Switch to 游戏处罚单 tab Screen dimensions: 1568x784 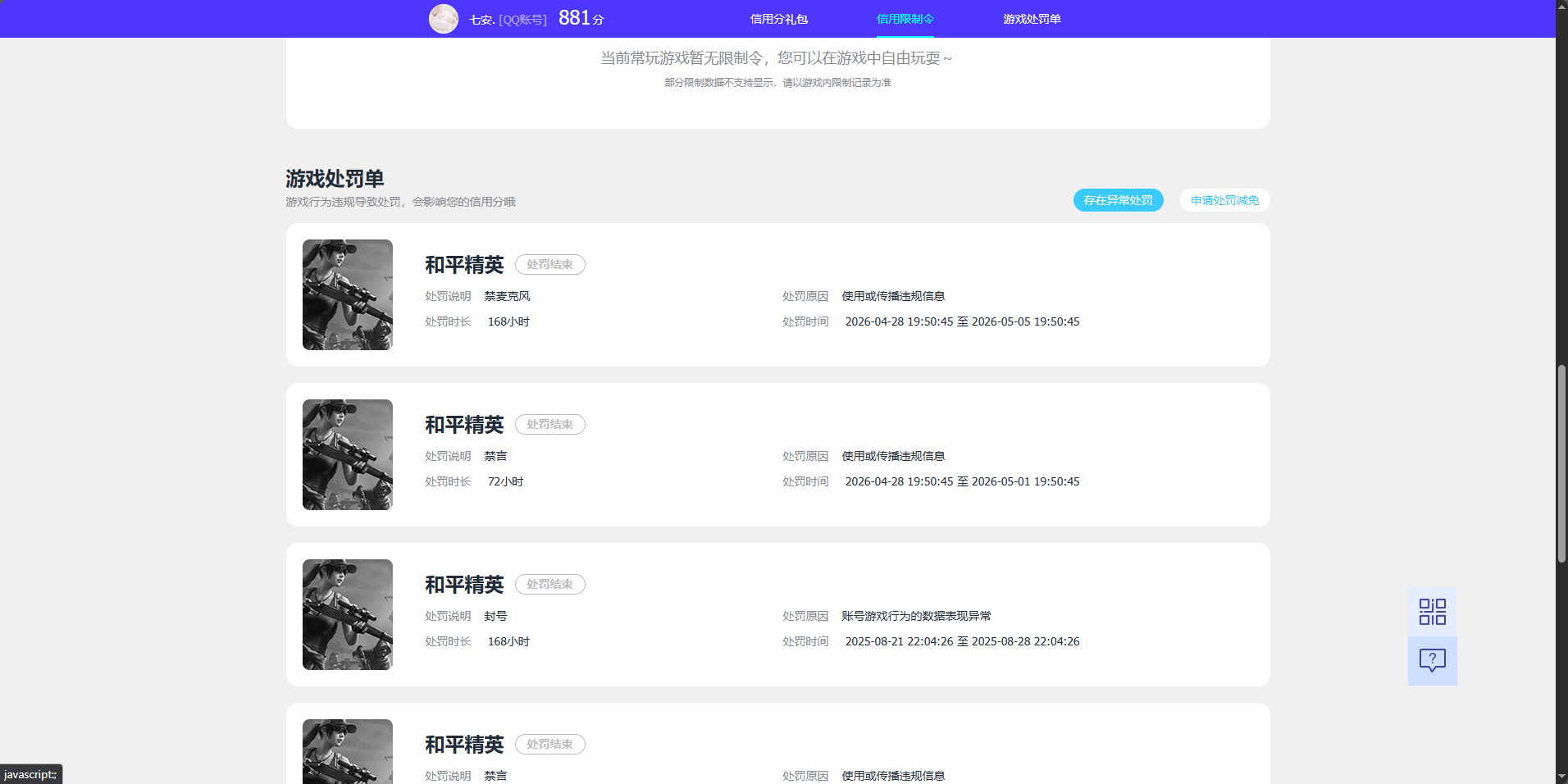(x=1032, y=19)
